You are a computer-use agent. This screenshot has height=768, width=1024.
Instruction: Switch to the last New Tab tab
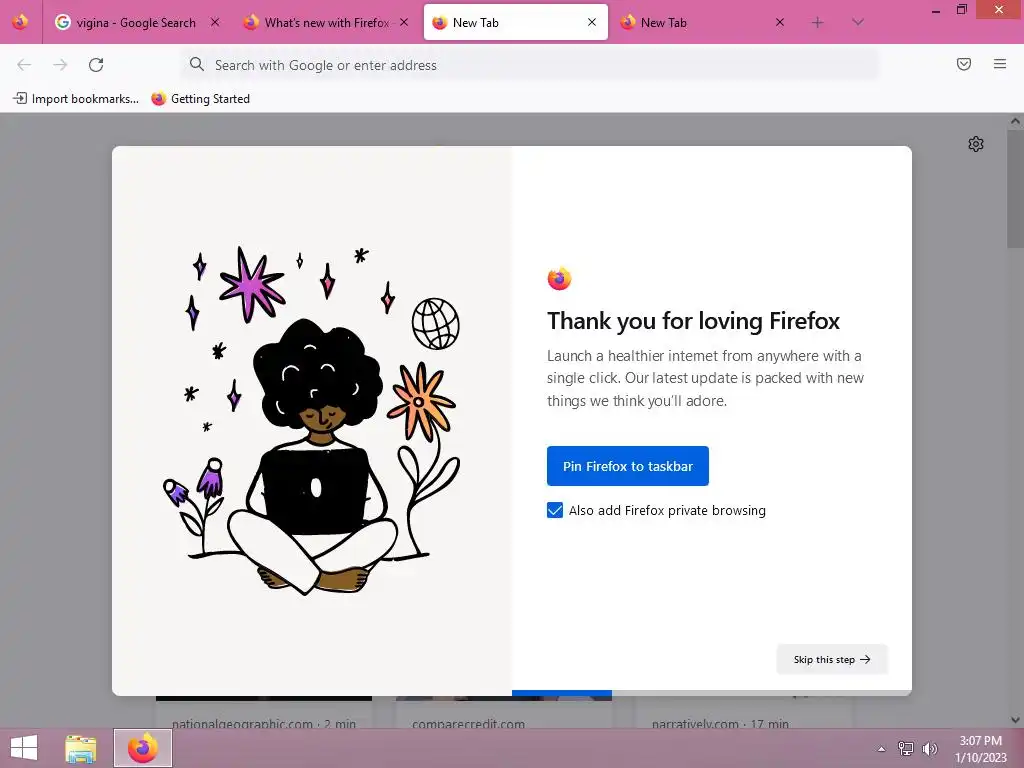click(703, 22)
